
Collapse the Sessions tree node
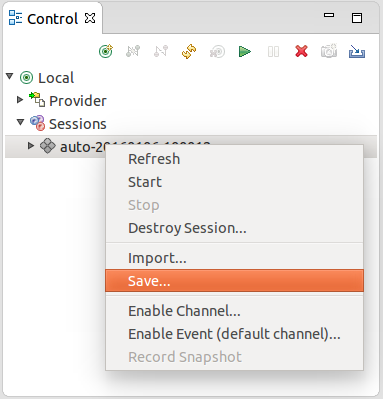[x=21, y=122]
